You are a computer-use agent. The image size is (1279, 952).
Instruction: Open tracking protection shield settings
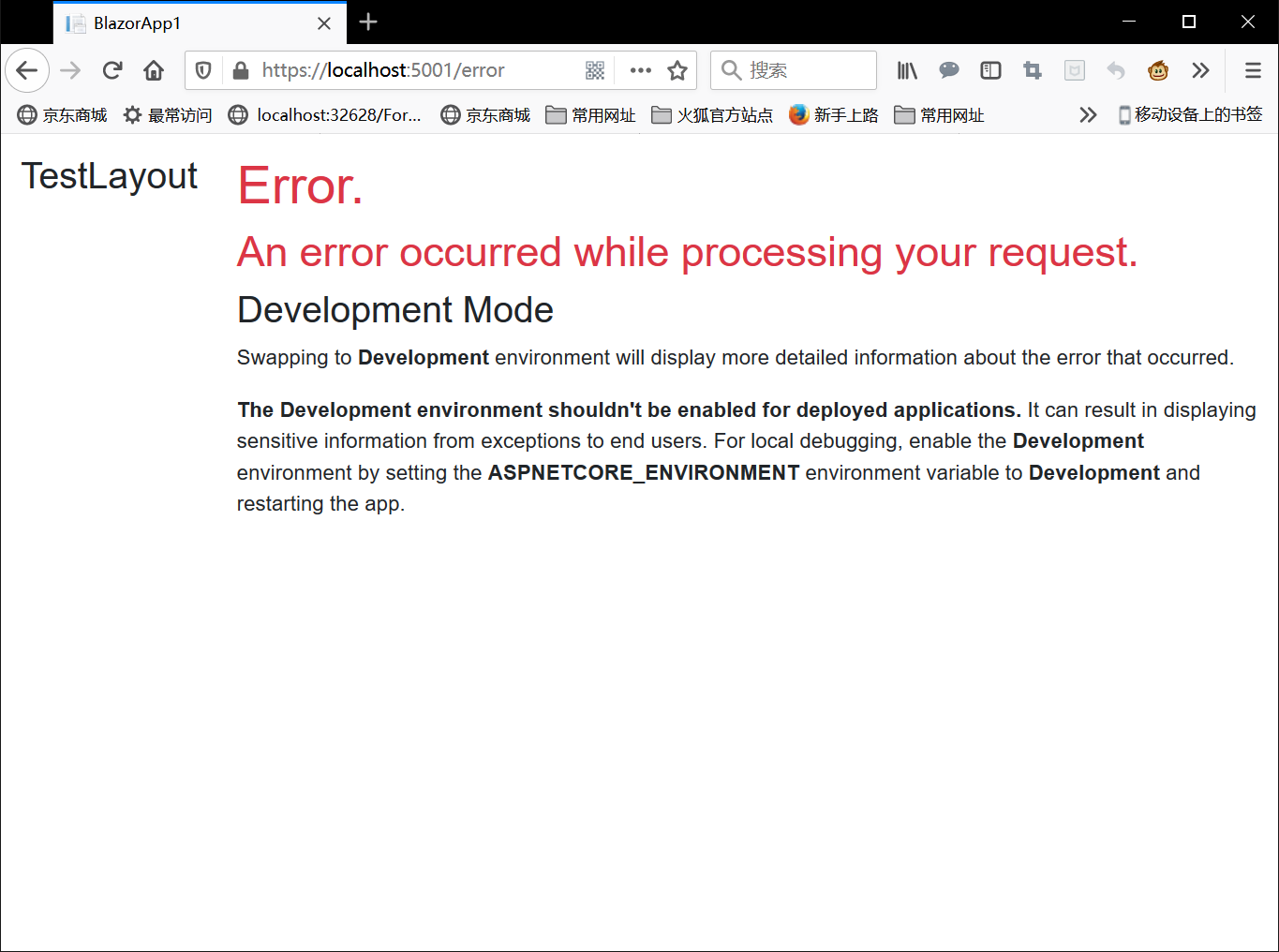point(202,70)
